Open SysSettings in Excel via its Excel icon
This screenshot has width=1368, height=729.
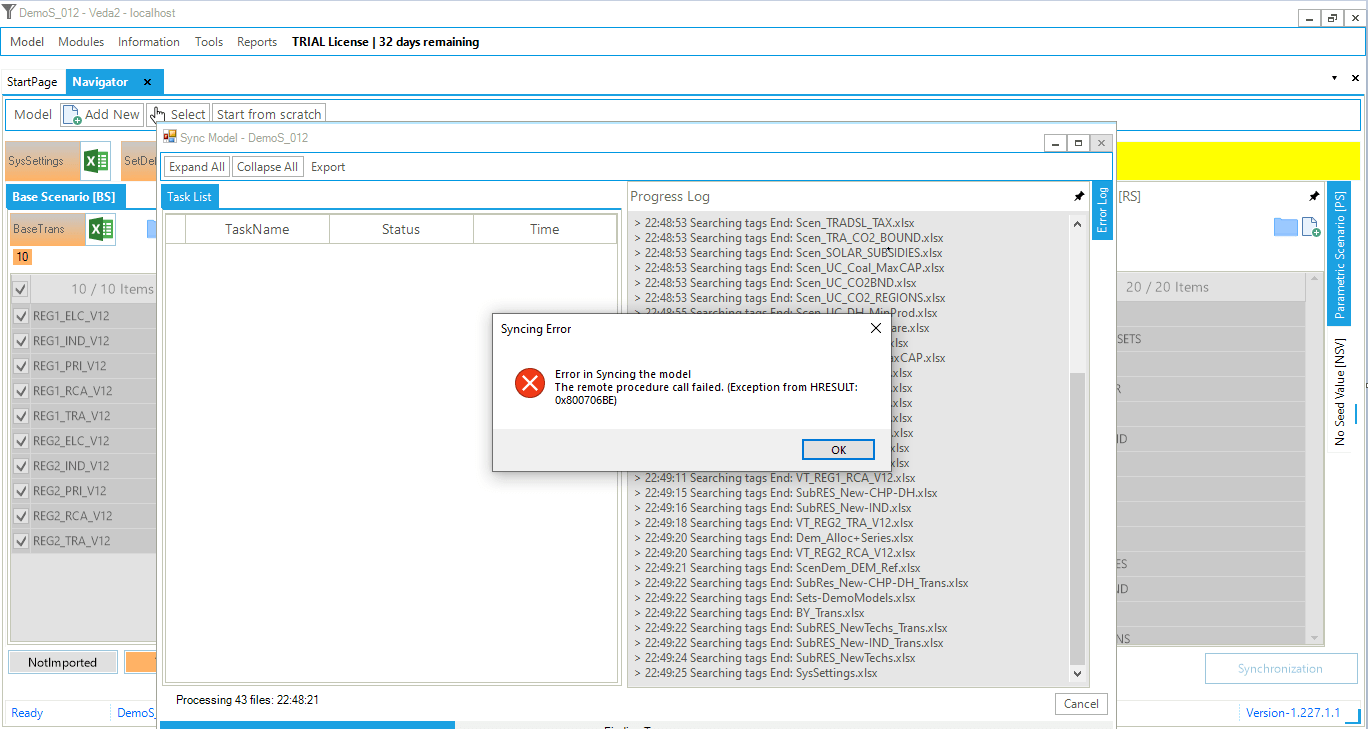coord(95,160)
